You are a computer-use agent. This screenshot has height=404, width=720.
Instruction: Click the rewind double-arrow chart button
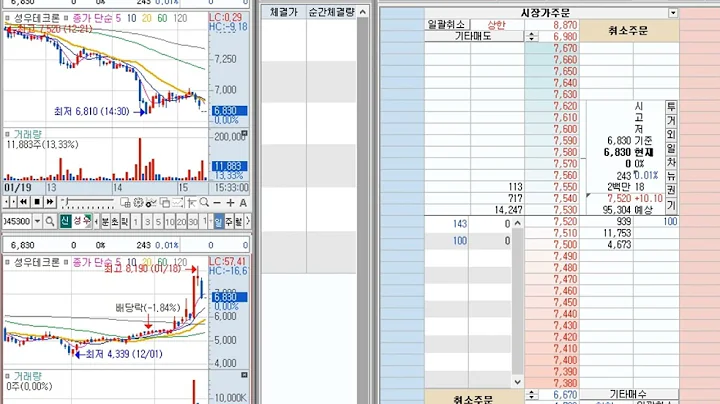(23, 202)
